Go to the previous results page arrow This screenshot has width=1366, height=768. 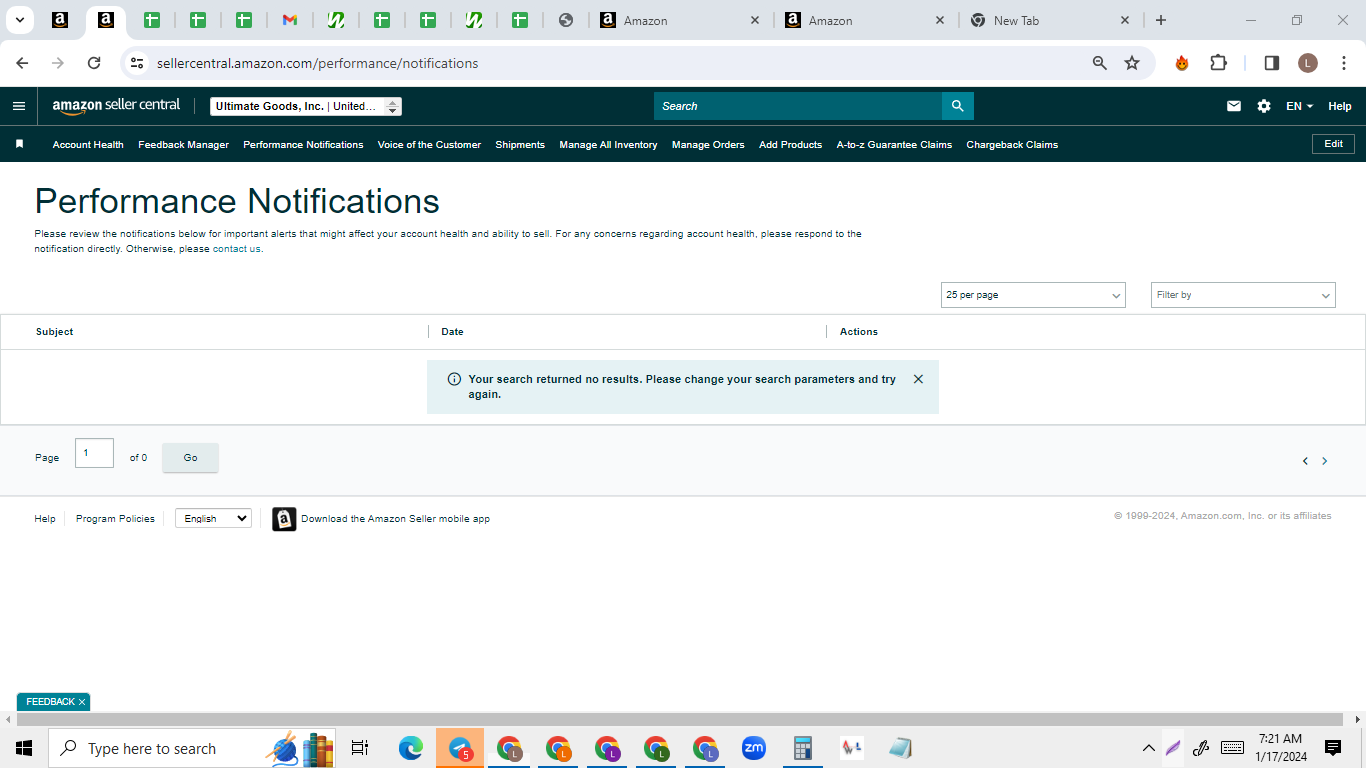pyautogui.click(x=1305, y=461)
